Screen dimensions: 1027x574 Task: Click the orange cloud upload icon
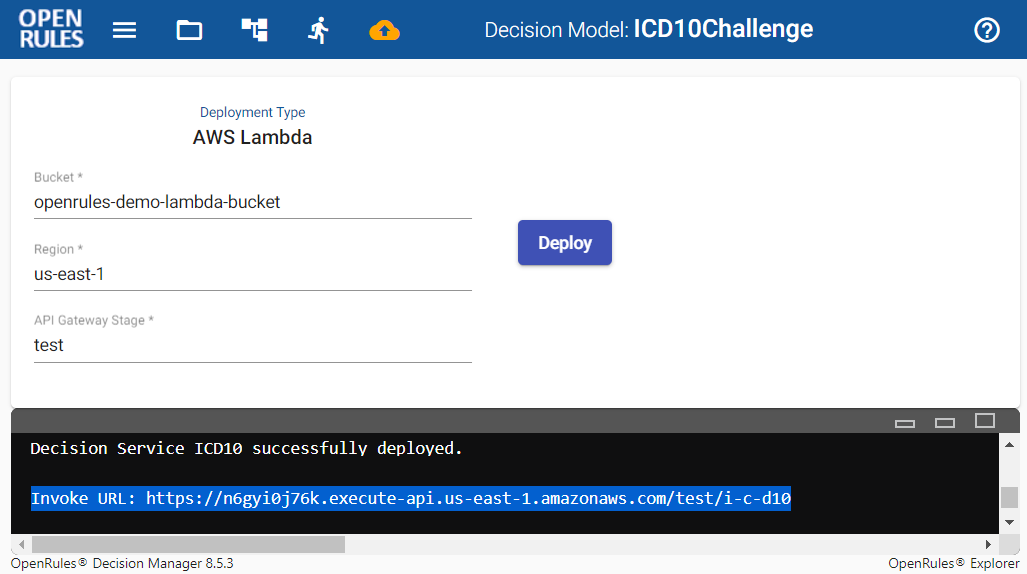[384, 30]
